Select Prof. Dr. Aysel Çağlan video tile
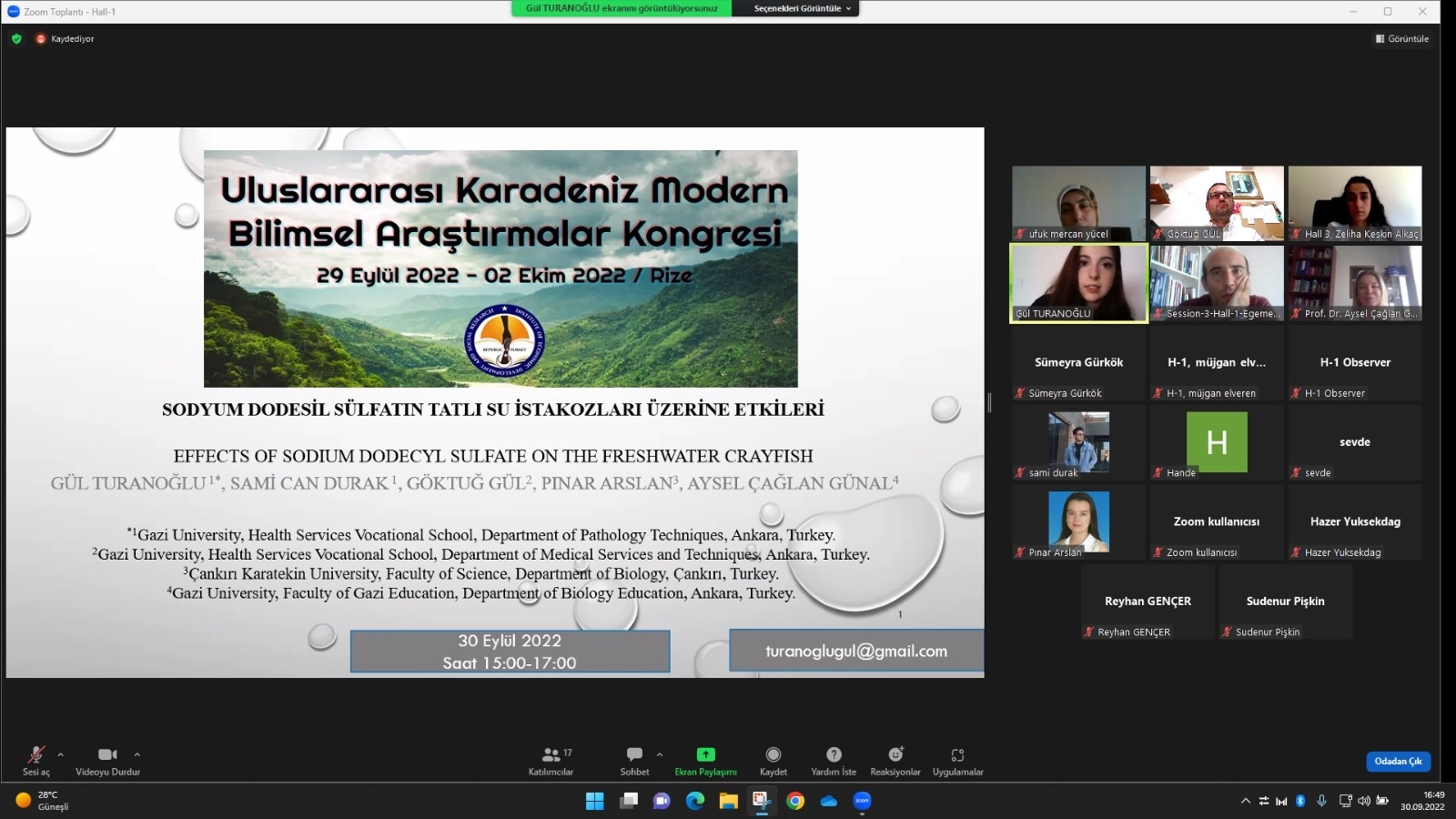The image size is (1456, 819). 1355,283
